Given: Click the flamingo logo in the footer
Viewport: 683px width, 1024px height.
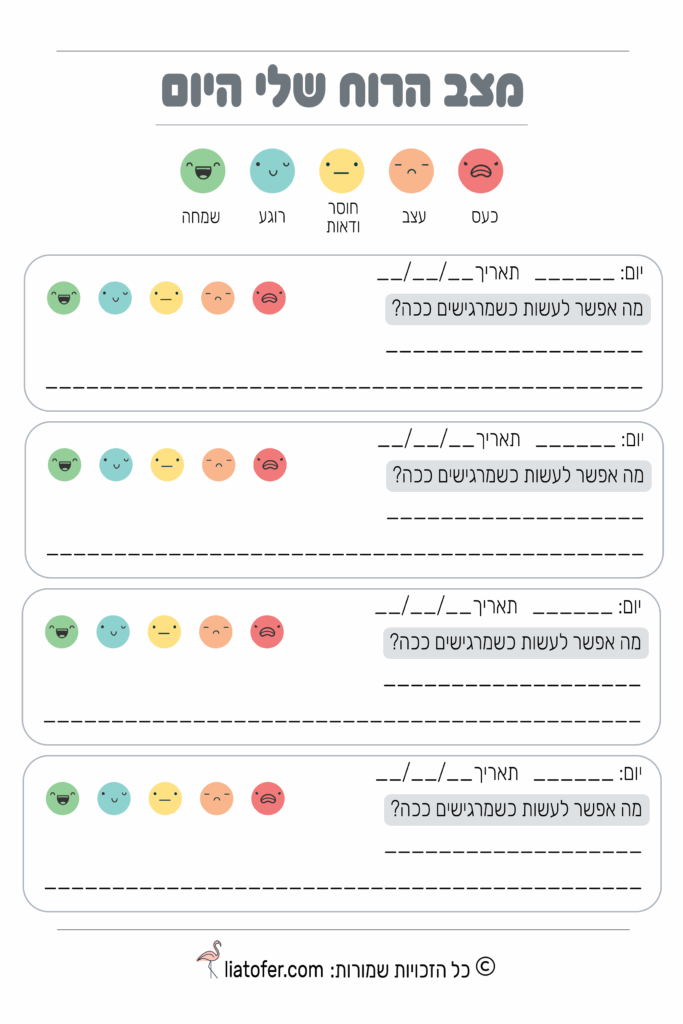Looking at the screenshot, I should click(x=209, y=960).
